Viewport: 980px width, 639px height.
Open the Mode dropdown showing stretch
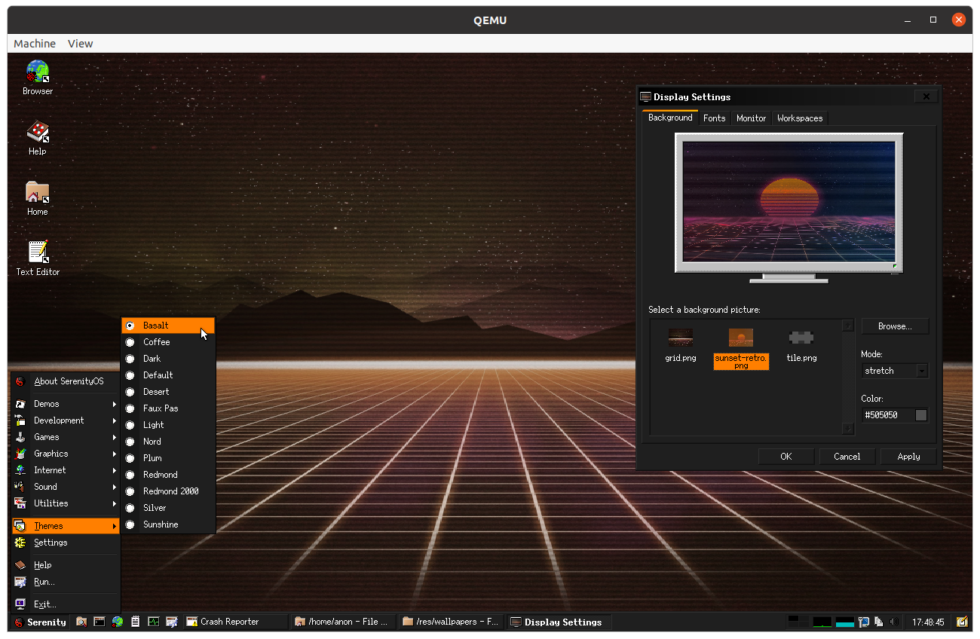893,370
